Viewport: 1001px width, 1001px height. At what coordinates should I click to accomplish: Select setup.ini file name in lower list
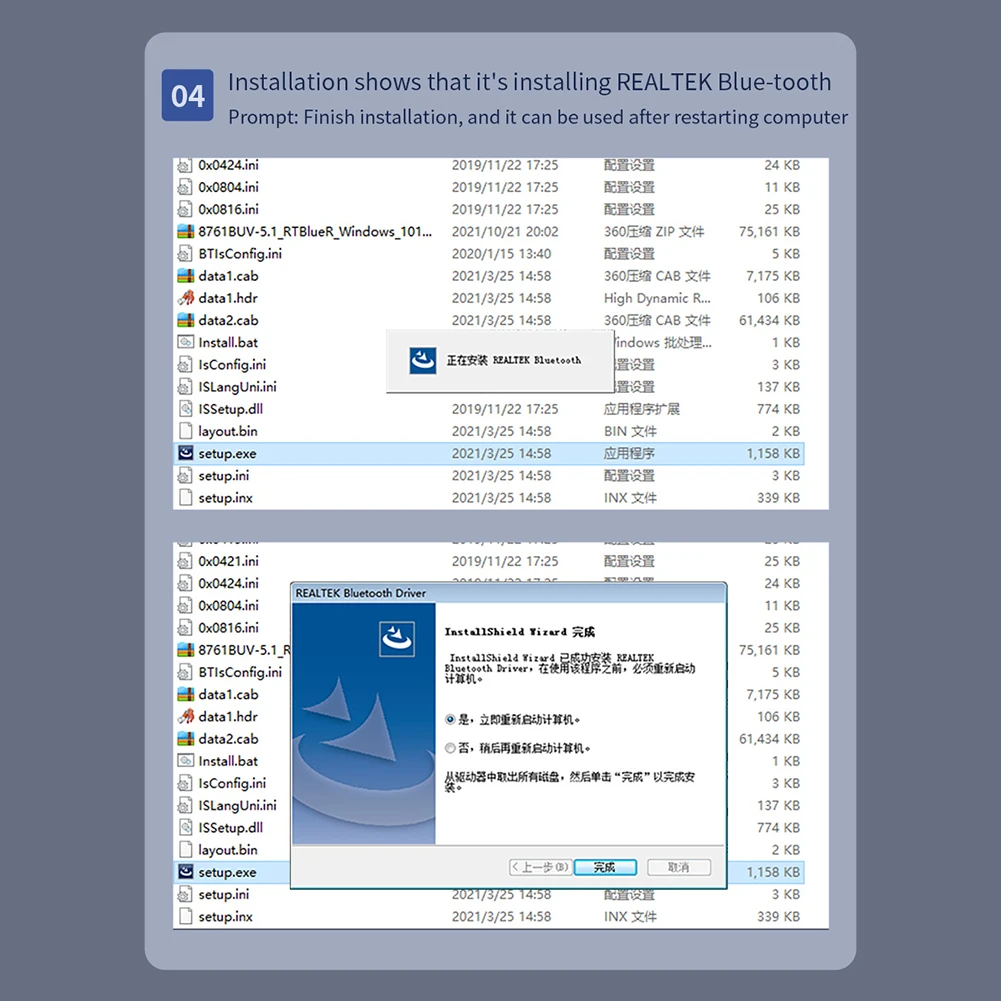224,894
